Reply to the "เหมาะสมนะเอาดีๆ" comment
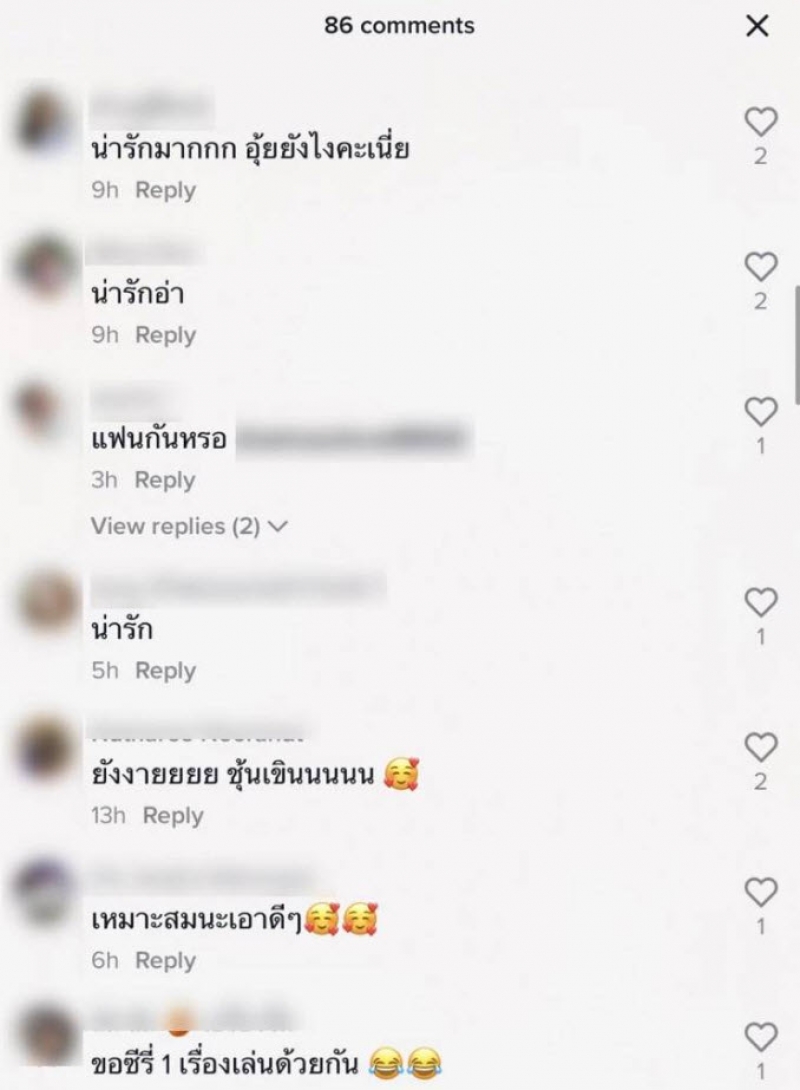This screenshot has height=1090, width=800. 165,961
